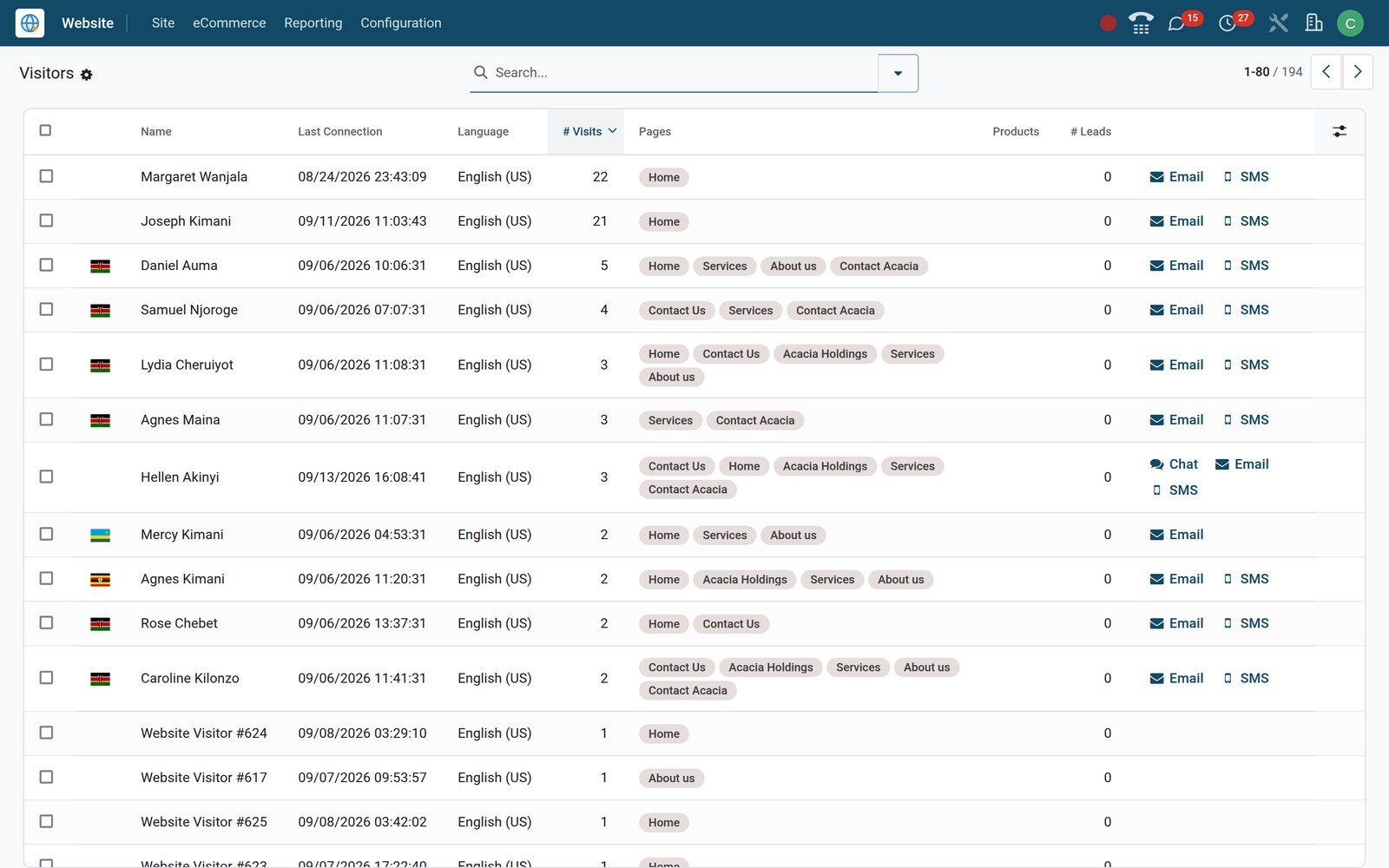
Task: Sort by Last Connection column
Action: 339,132
